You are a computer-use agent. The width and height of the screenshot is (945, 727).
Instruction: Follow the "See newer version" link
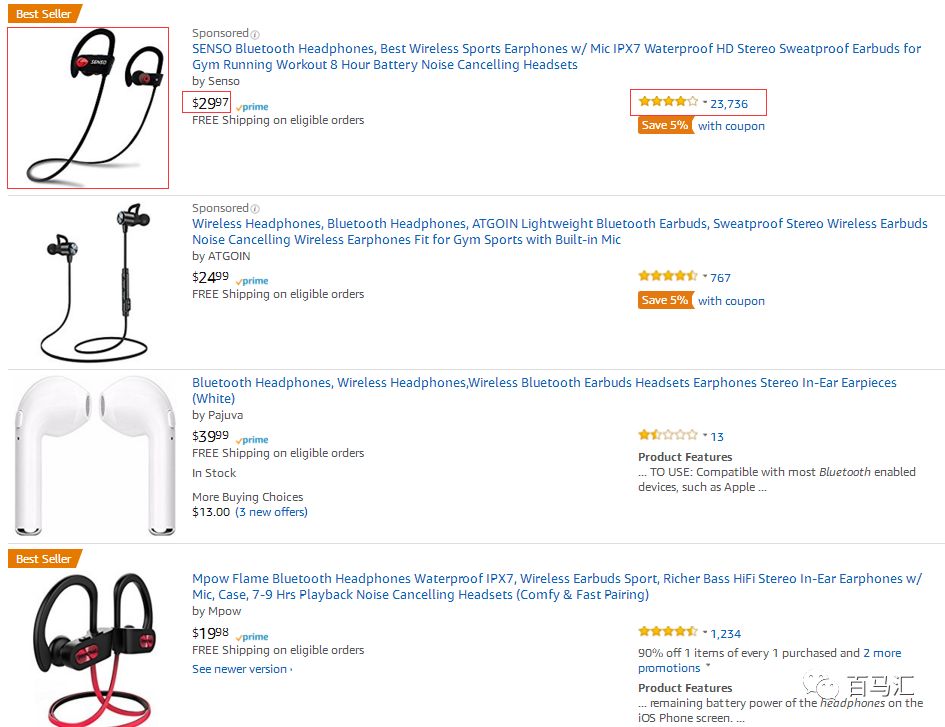[241, 669]
